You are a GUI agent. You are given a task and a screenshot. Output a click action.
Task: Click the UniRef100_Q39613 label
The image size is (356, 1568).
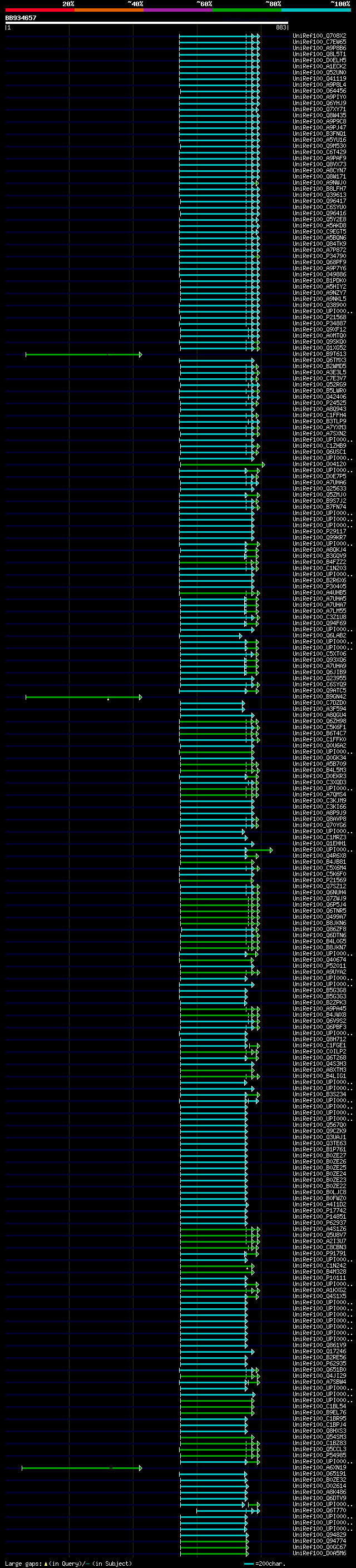(x=319, y=195)
